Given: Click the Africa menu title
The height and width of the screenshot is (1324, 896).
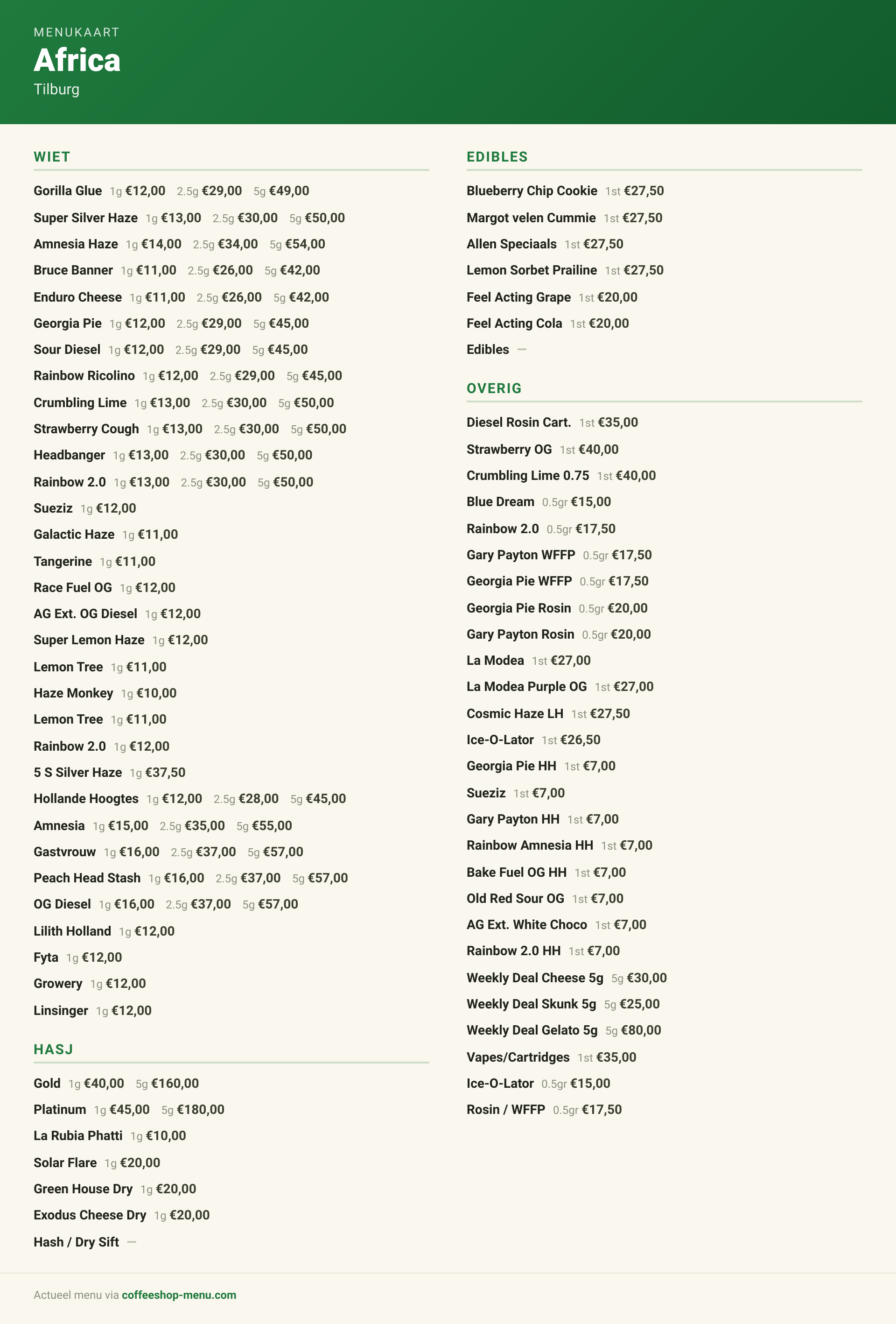Looking at the screenshot, I should (77, 60).
